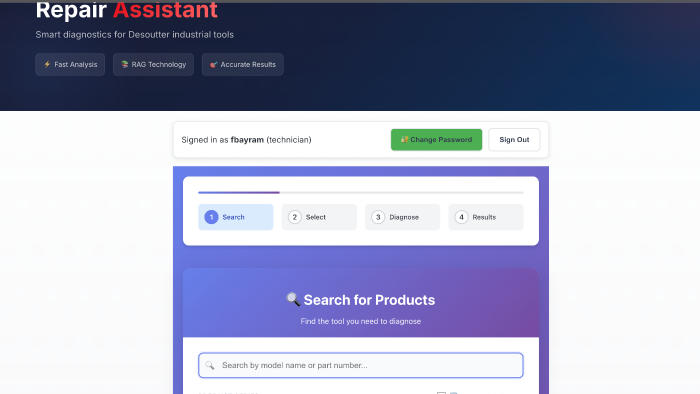Click the Repair Assistant title
Image resolution: width=700 pixels, height=394 pixels.
(127, 10)
